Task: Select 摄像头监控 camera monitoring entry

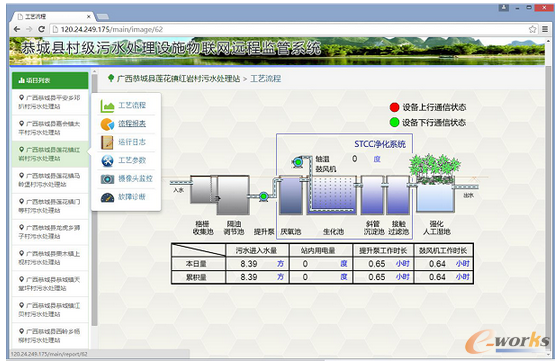Action: 135,179
